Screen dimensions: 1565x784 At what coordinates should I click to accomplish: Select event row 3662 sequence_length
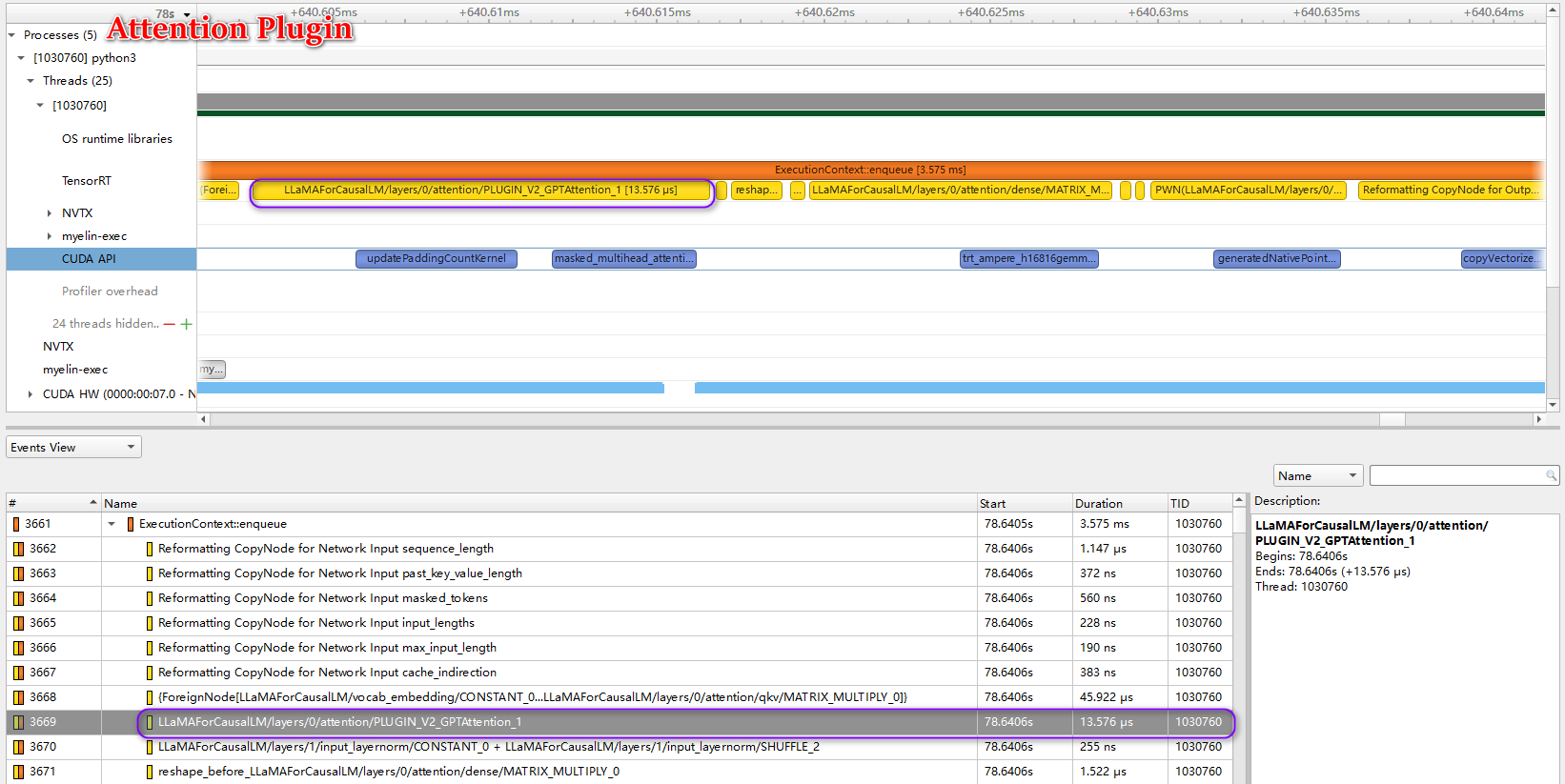pyautogui.click(x=620, y=549)
